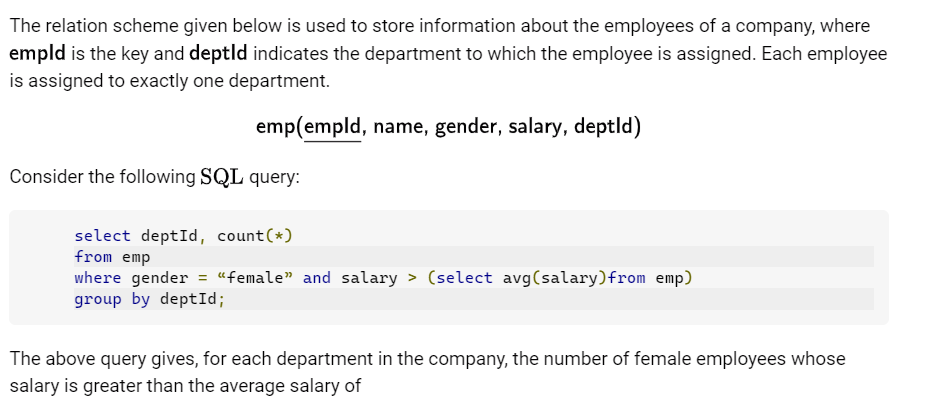Viewport: 925px width, 409px height.
Task: Click the select keyword on the first code line
Action: pos(102,236)
